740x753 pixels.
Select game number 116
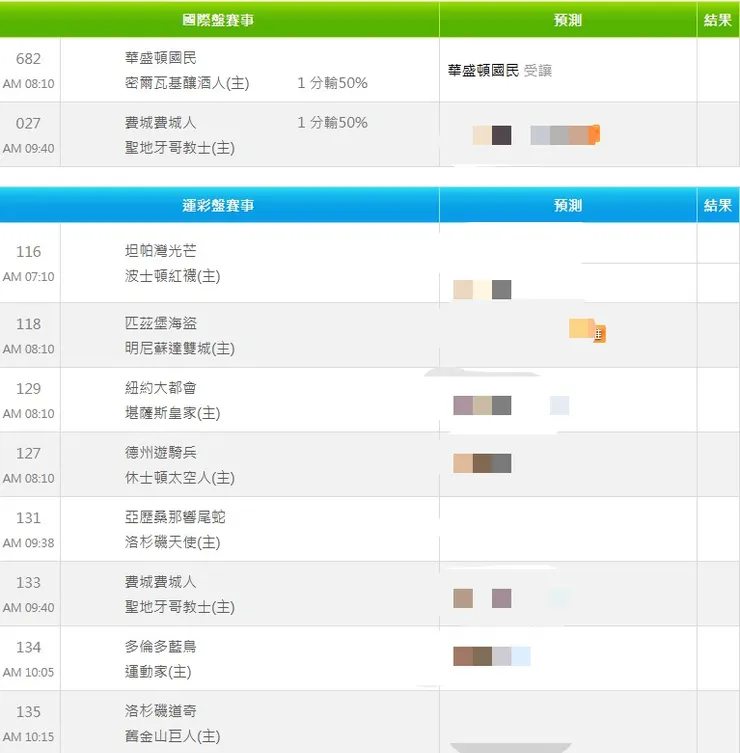pos(28,252)
